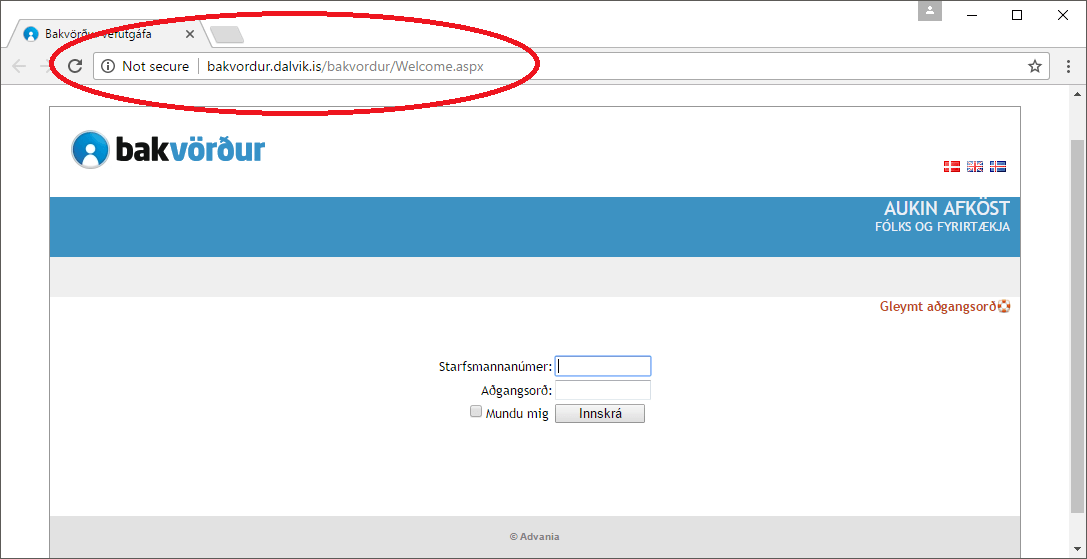Open the Chrome three-dot menu
1087x559 pixels.
(1068, 67)
